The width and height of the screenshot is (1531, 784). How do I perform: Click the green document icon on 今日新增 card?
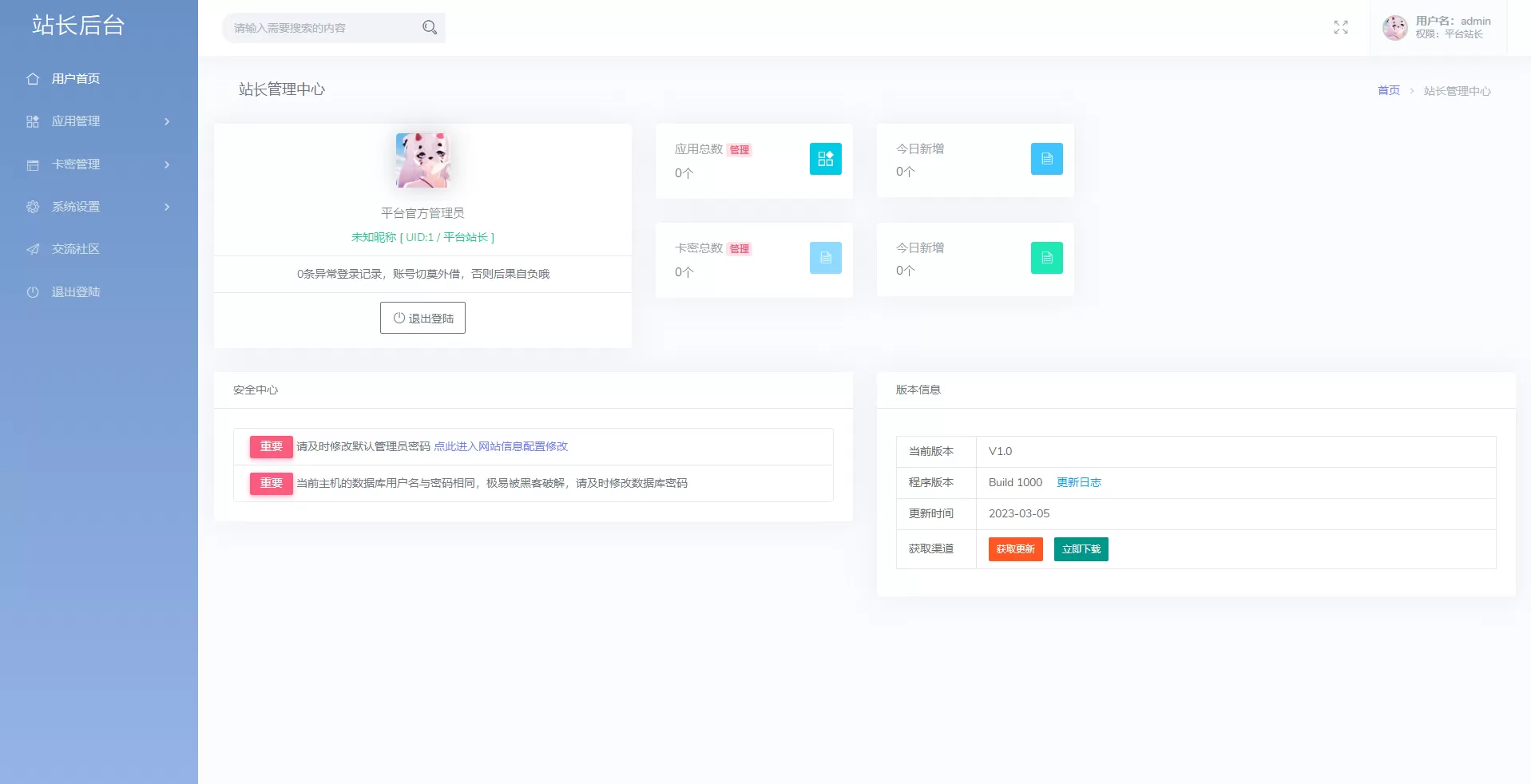pyautogui.click(x=1047, y=259)
